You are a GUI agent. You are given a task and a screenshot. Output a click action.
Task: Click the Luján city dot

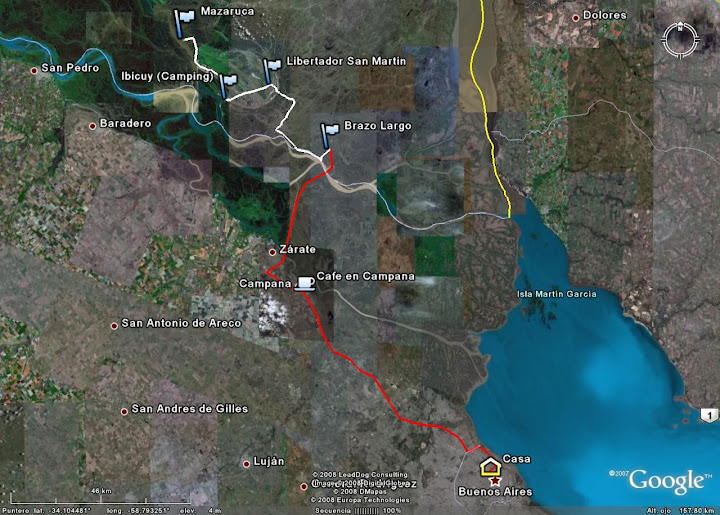[x=246, y=464]
